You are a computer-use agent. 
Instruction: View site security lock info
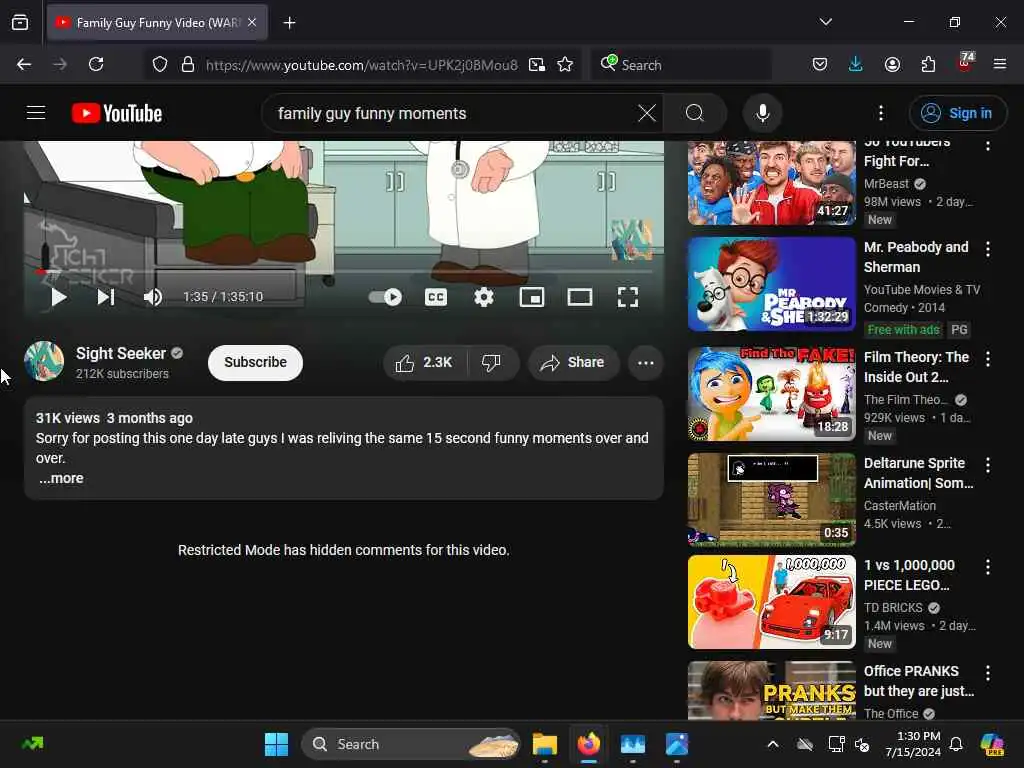coord(188,64)
